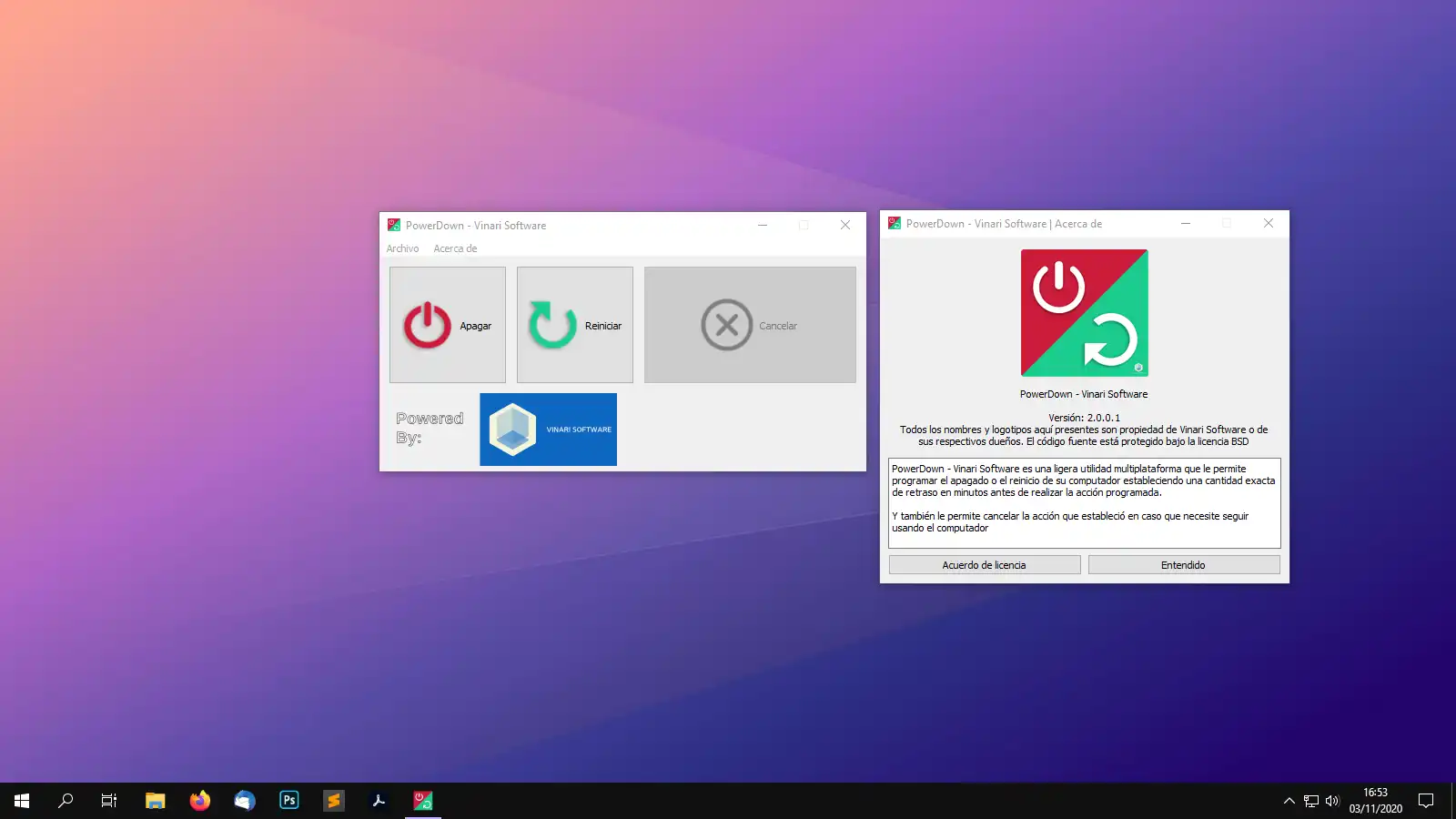
Task: Open the notification center
Action: tap(1426, 801)
